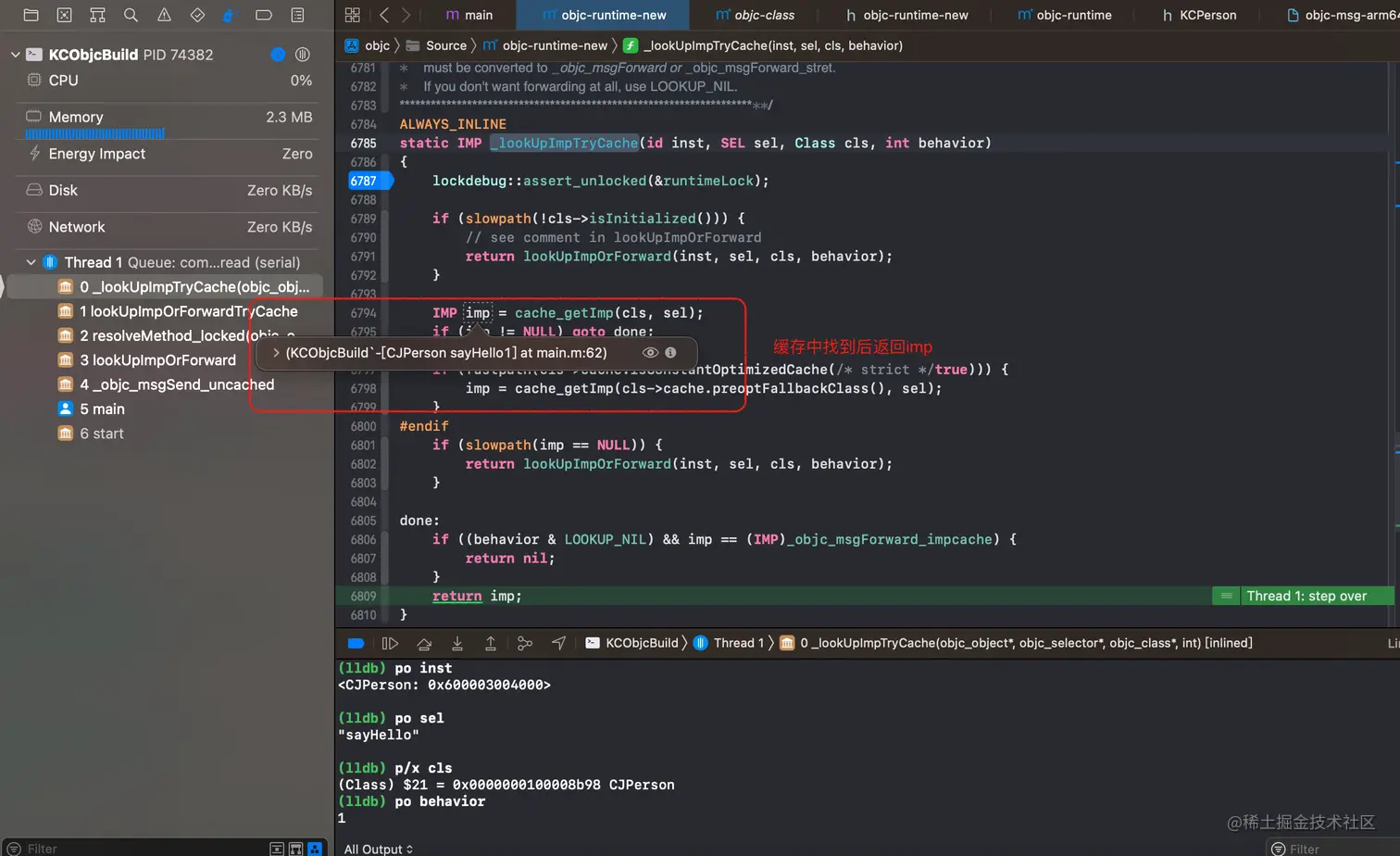Select stack frame 1 lookUpImpOrForwardTryCache
Image resolution: width=1400 pixels, height=856 pixels.
tap(178, 311)
